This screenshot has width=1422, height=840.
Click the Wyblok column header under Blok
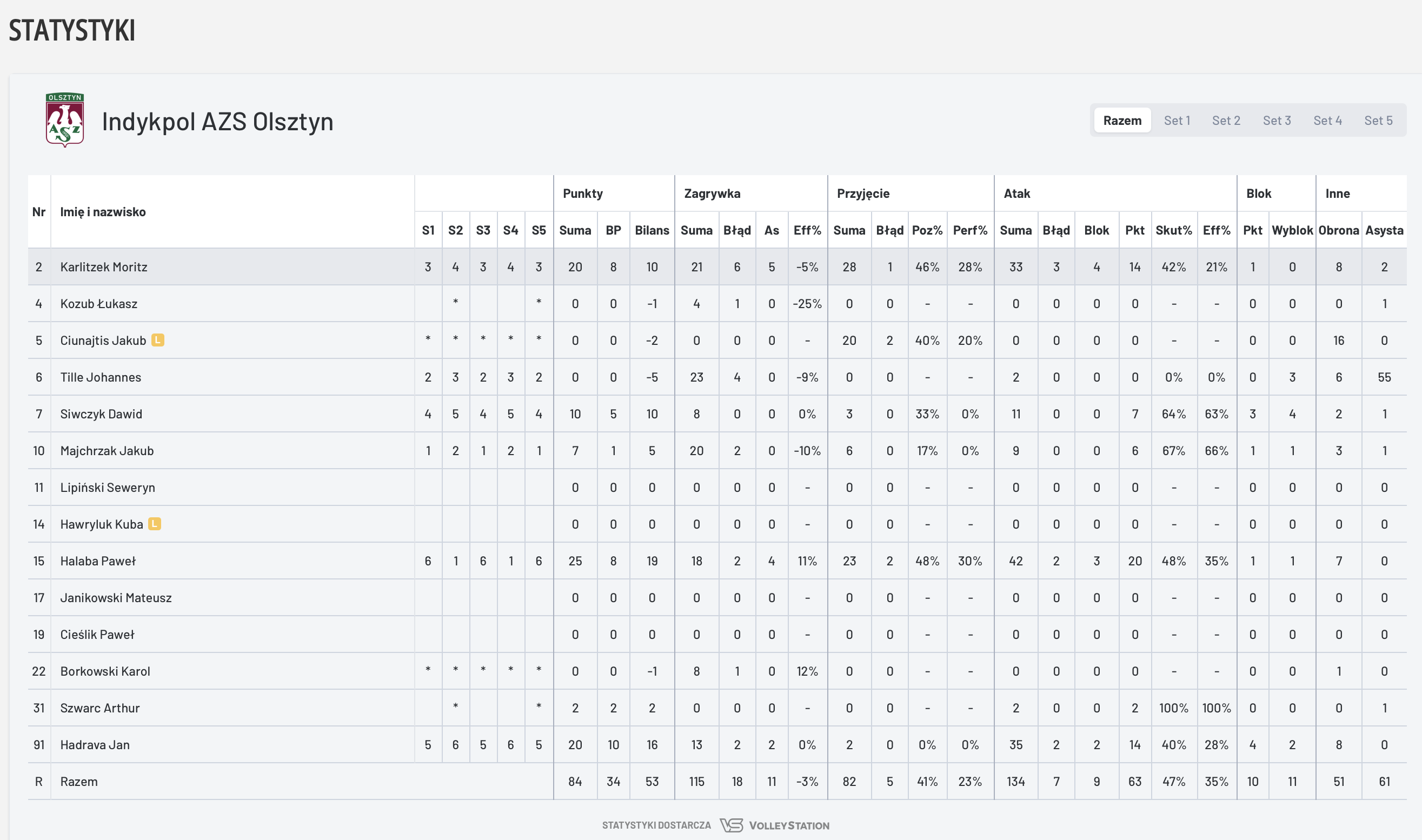(1292, 230)
